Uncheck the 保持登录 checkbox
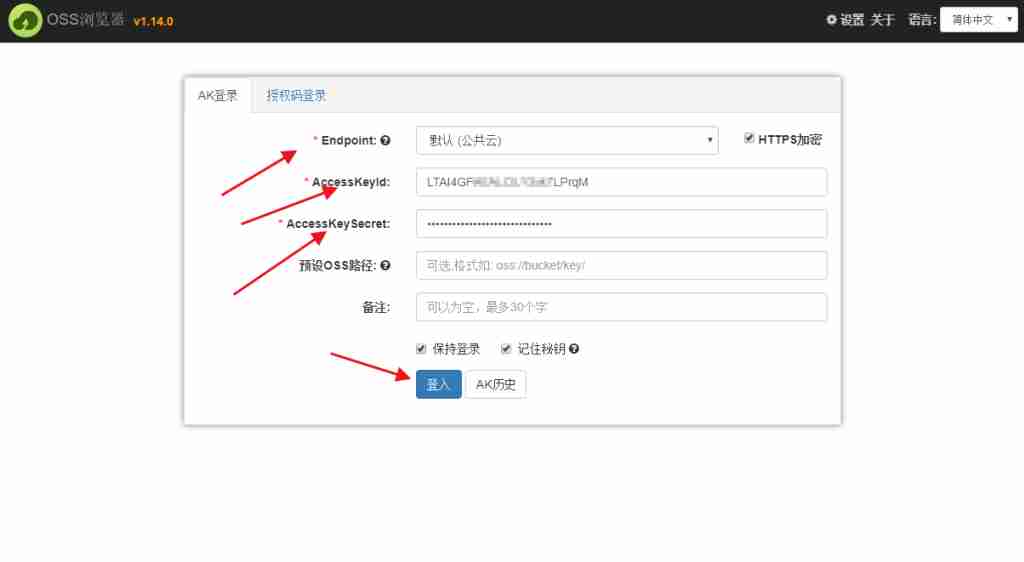This screenshot has height=562, width=1024. [422, 350]
